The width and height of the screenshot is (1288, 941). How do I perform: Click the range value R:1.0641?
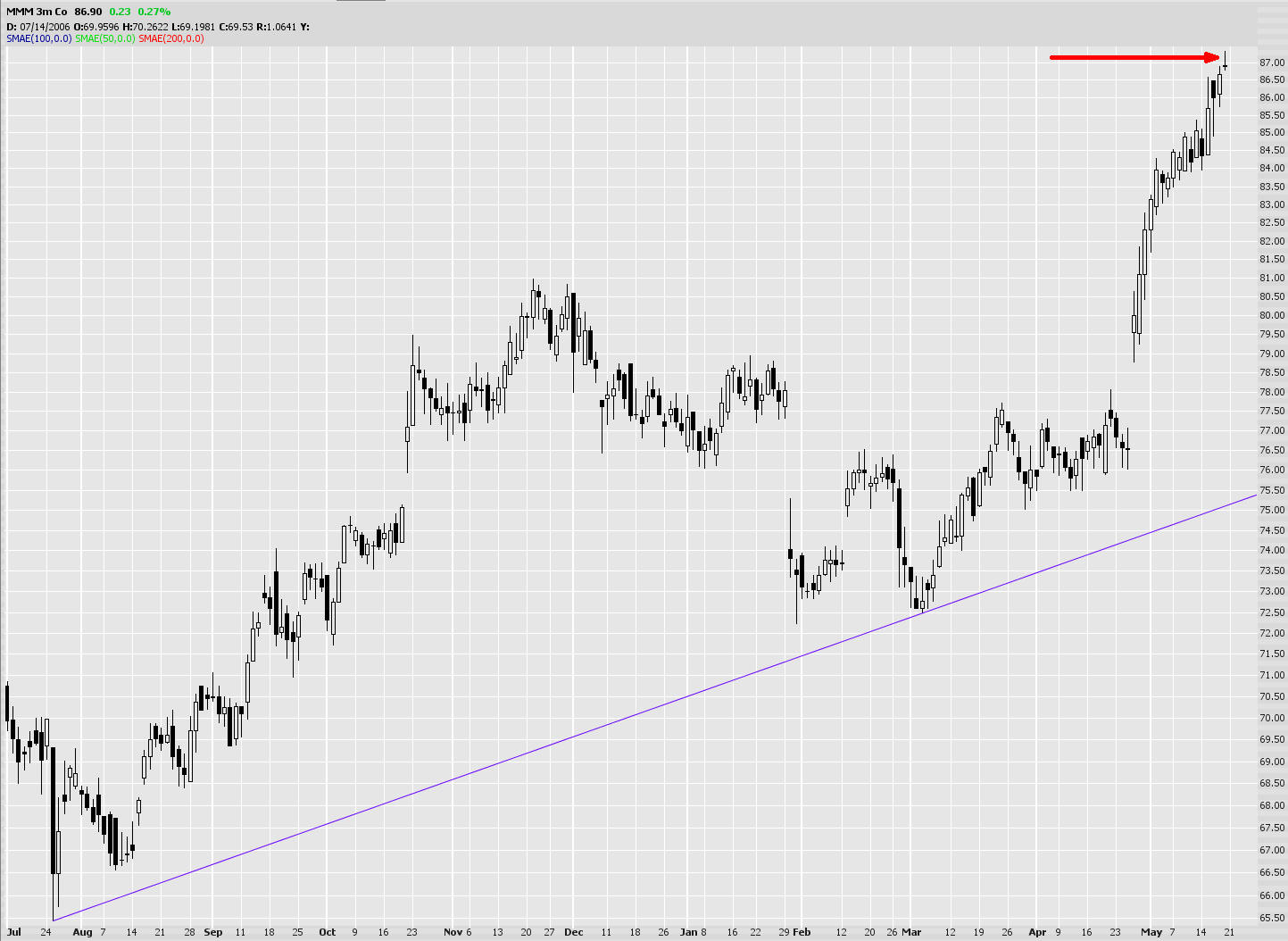(x=277, y=27)
